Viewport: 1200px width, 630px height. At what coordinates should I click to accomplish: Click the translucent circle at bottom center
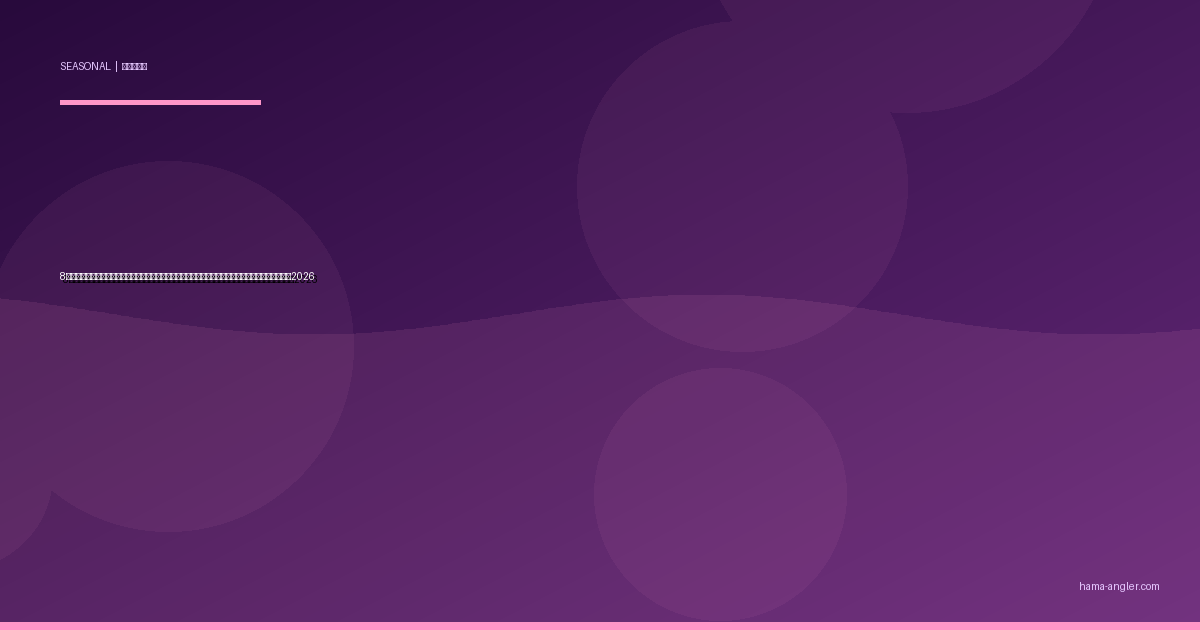coord(720,494)
